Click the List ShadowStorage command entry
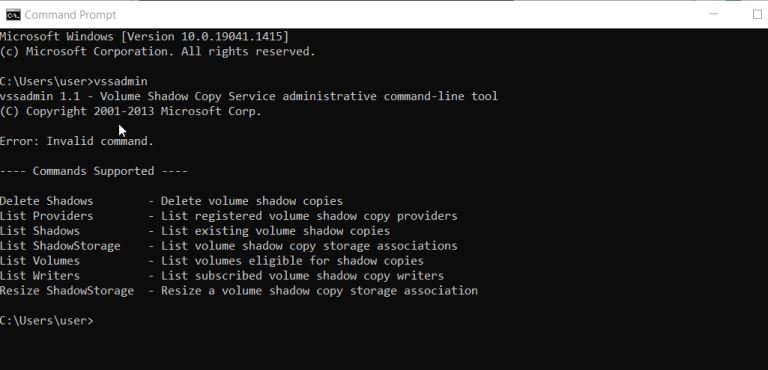 click(x=60, y=246)
